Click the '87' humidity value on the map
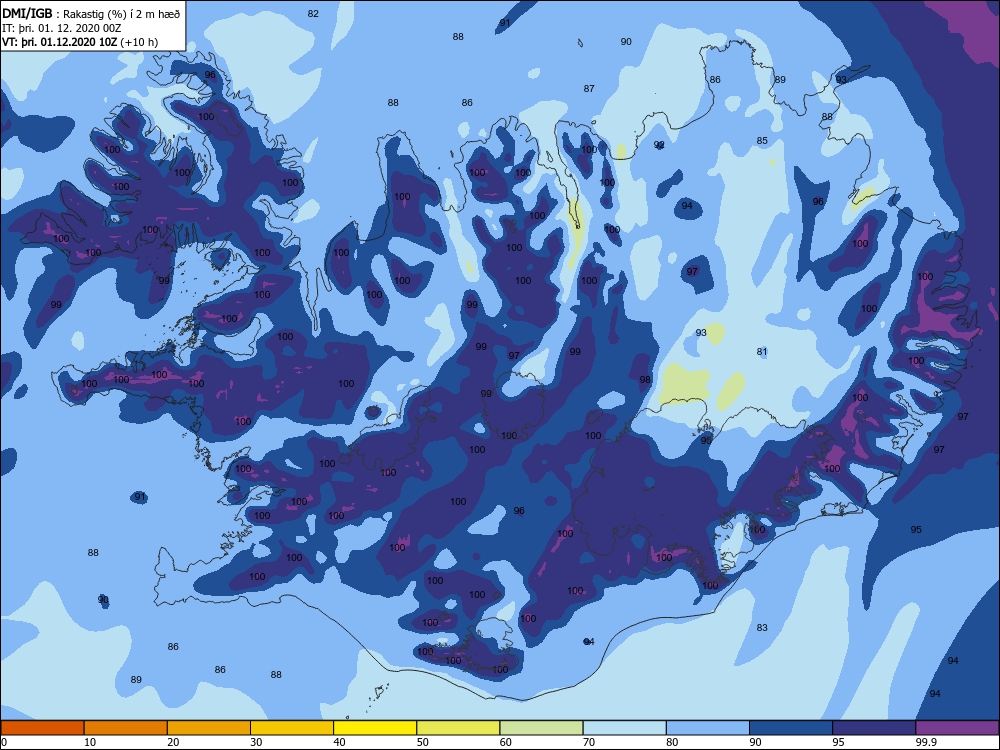The height and width of the screenshot is (750, 1000). (589, 89)
